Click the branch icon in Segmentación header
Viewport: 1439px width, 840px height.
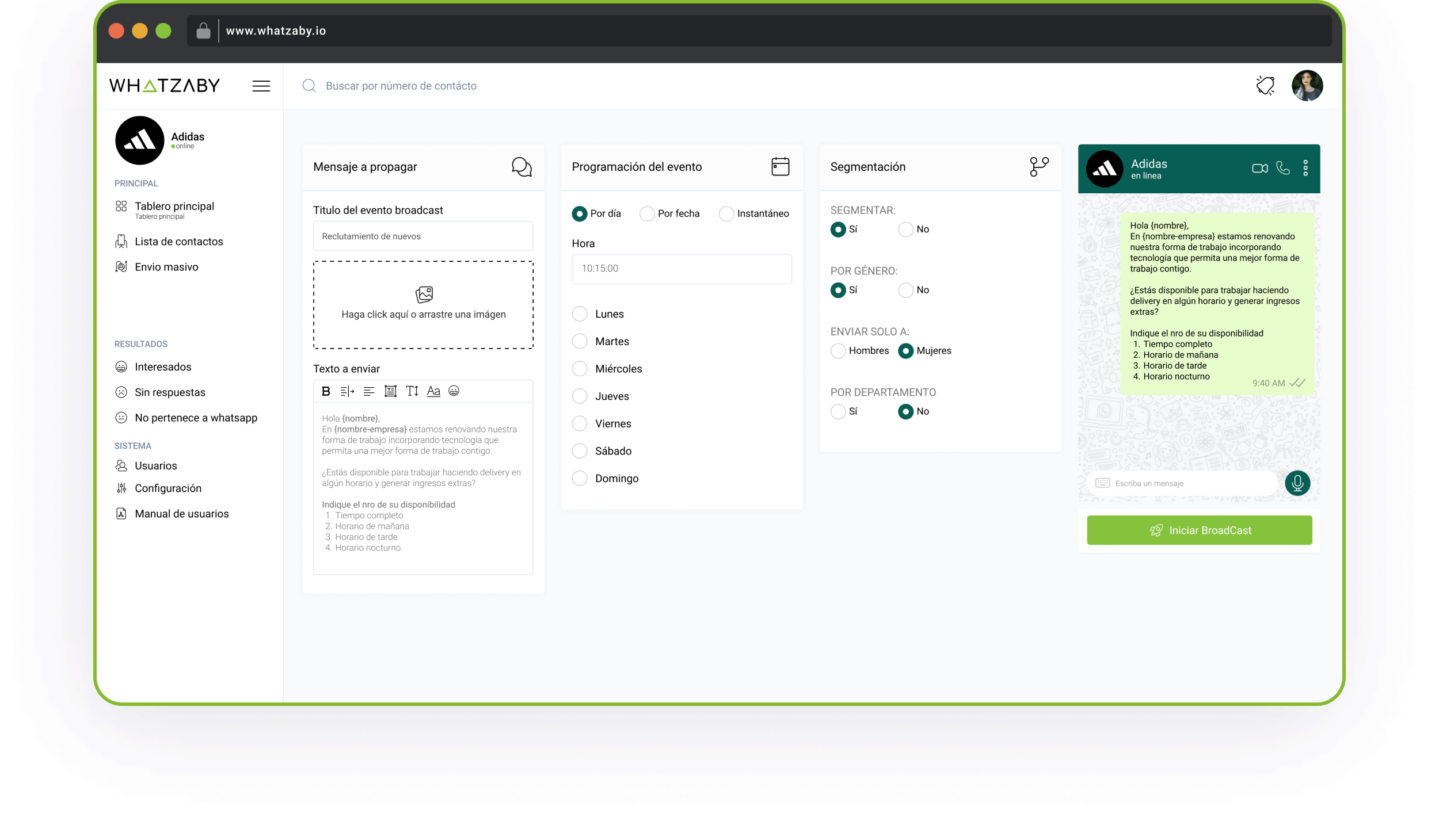coord(1039,167)
